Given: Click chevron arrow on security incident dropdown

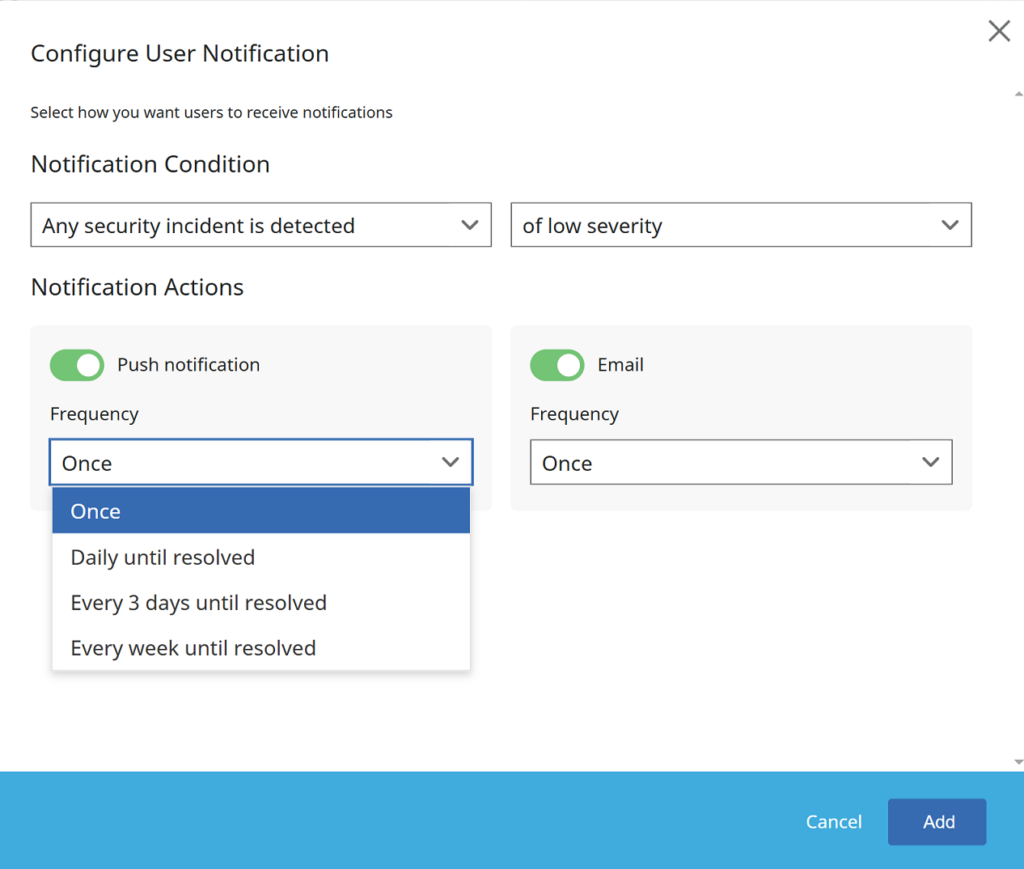Looking at the screenshot, I should tap(469, 225).
